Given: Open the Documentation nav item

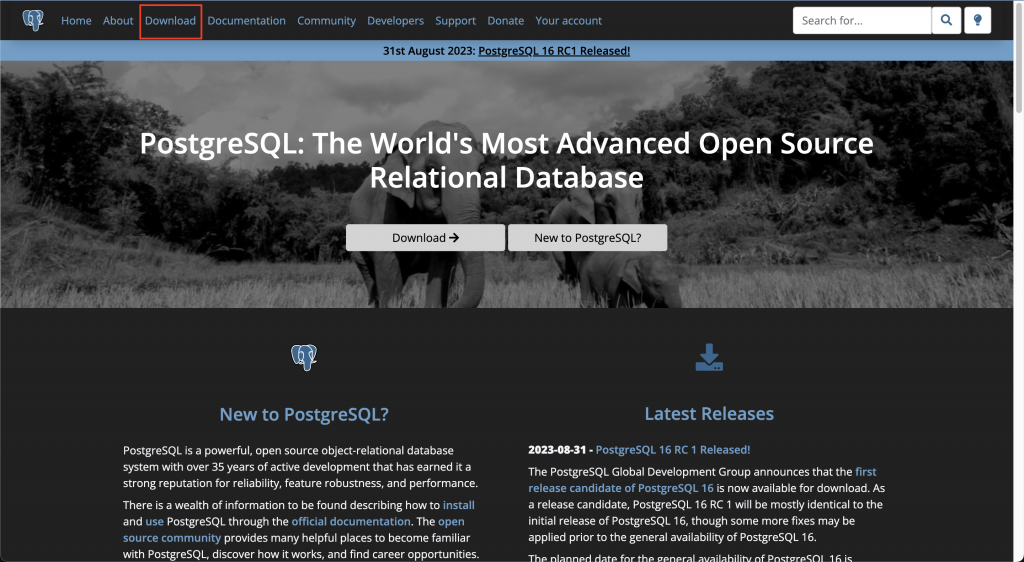Looking at the screenshot, I should pos(246,20).
